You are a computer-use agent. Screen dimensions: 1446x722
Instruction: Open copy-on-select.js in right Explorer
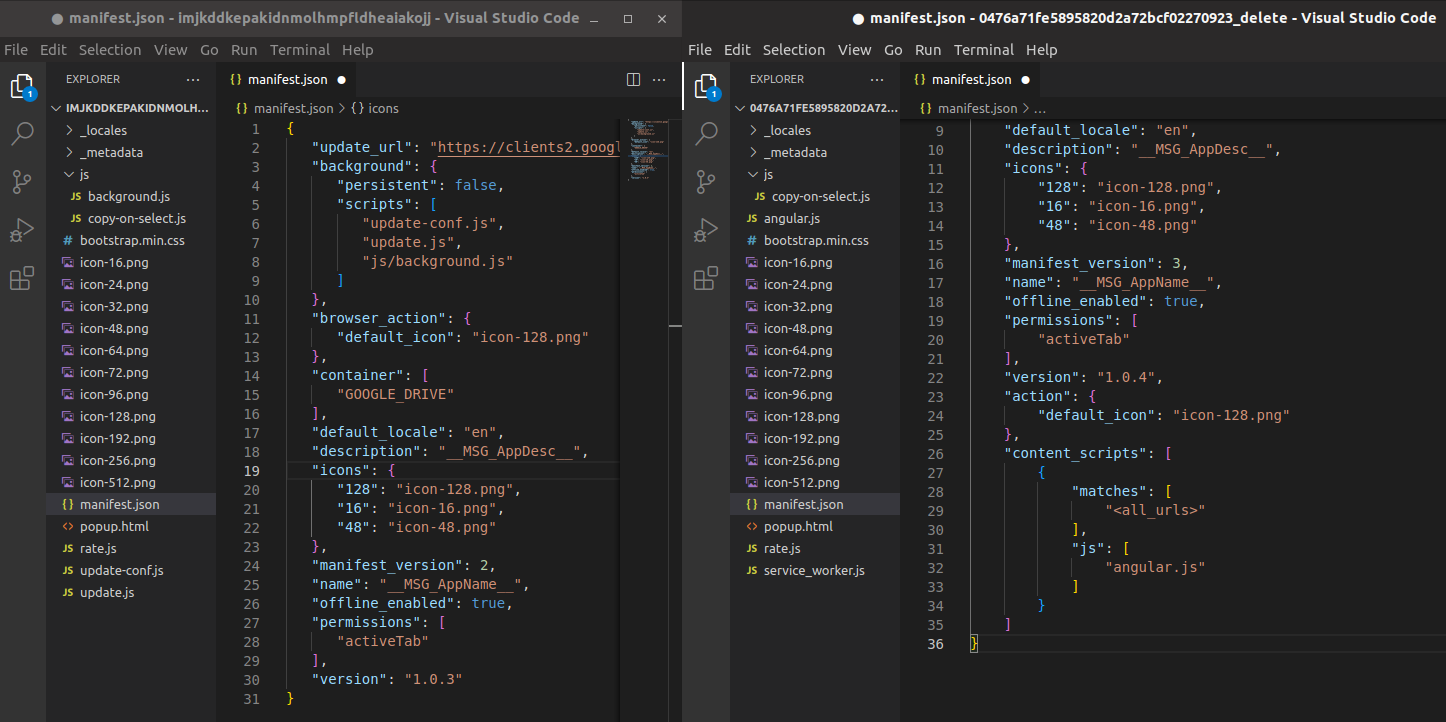click(x=815, y=196)
